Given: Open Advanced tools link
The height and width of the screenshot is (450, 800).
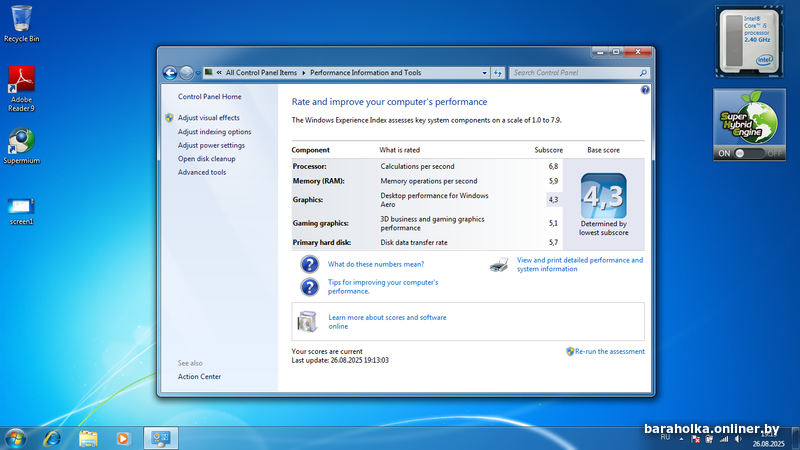Looking at the screenshot, I should 202,172.
